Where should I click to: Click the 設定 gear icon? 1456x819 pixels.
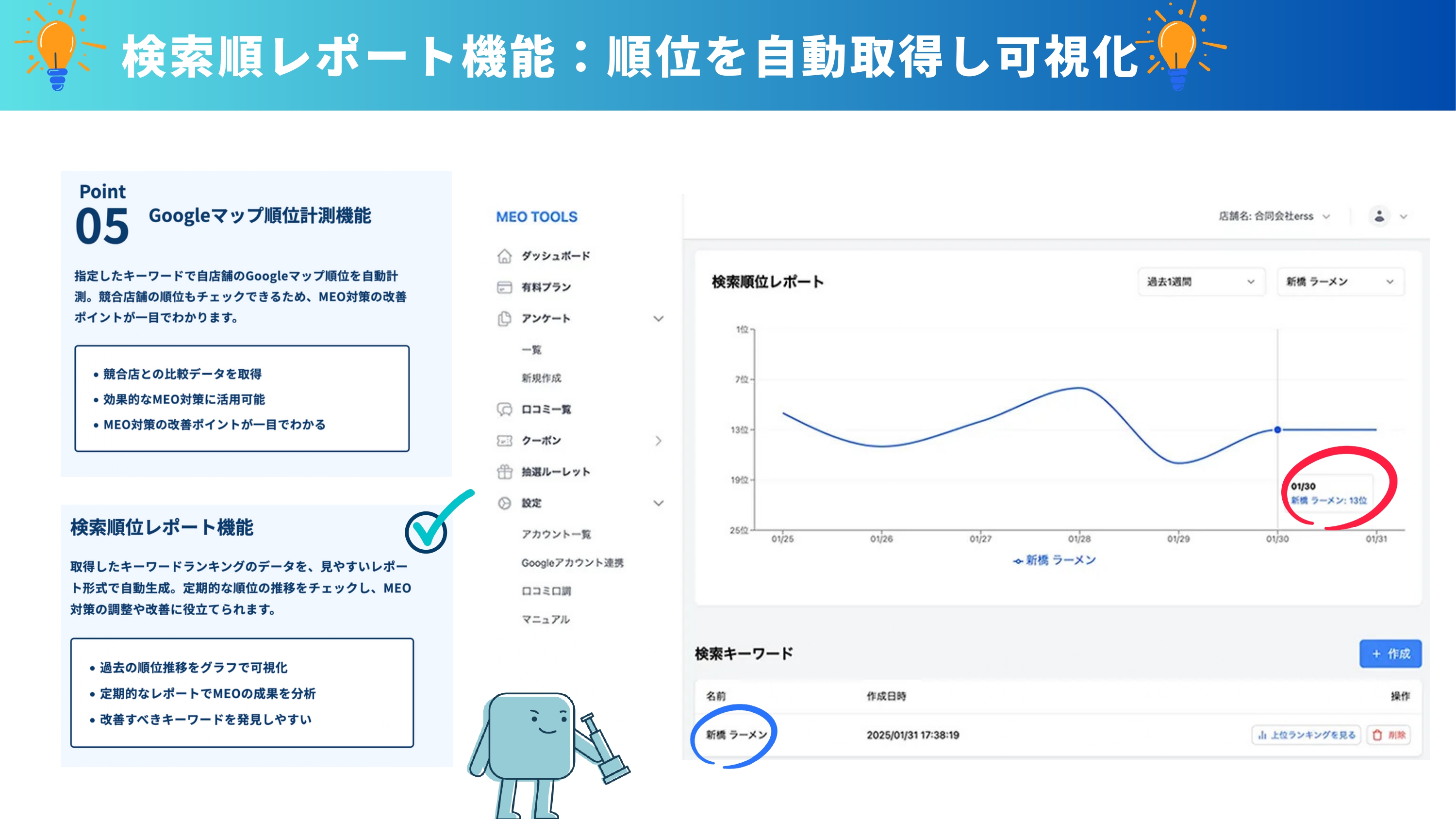pos(504,503)
